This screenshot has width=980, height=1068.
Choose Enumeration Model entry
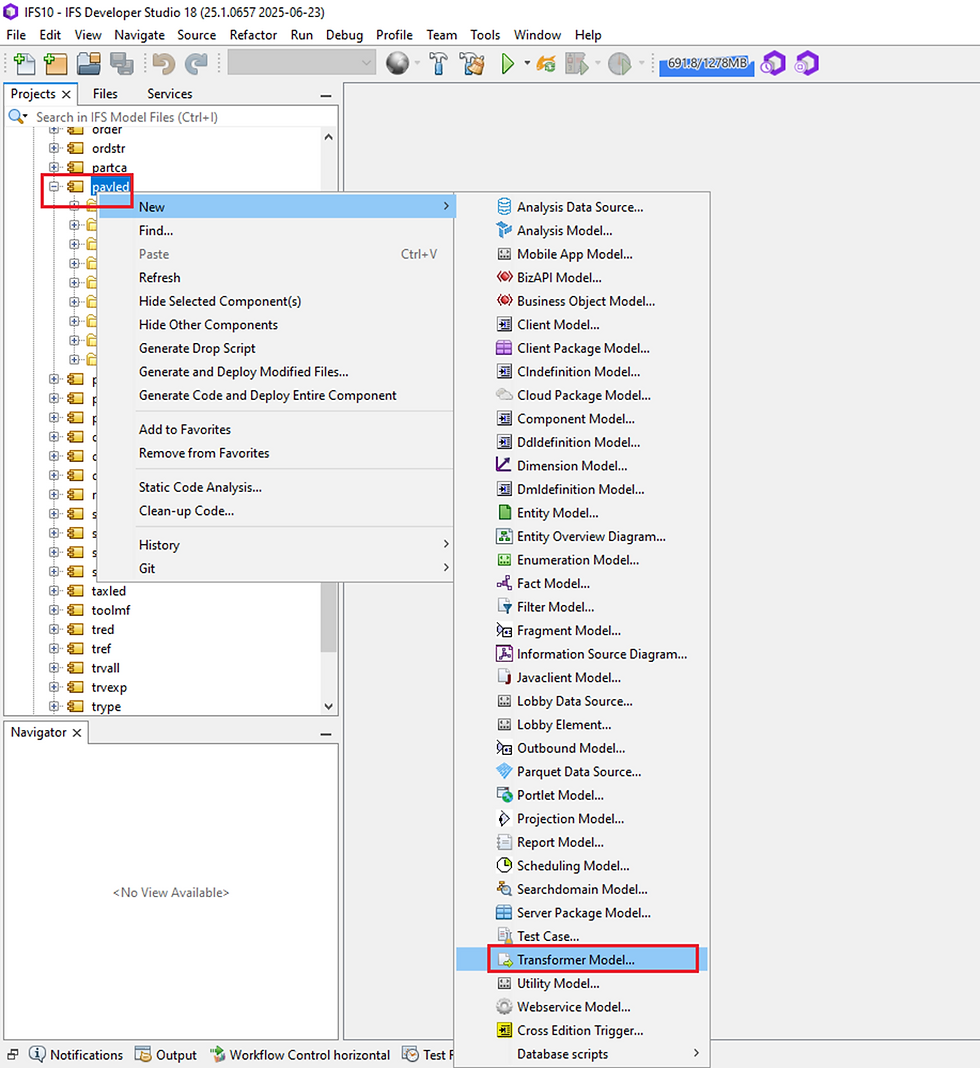click(x=582, y=560)
